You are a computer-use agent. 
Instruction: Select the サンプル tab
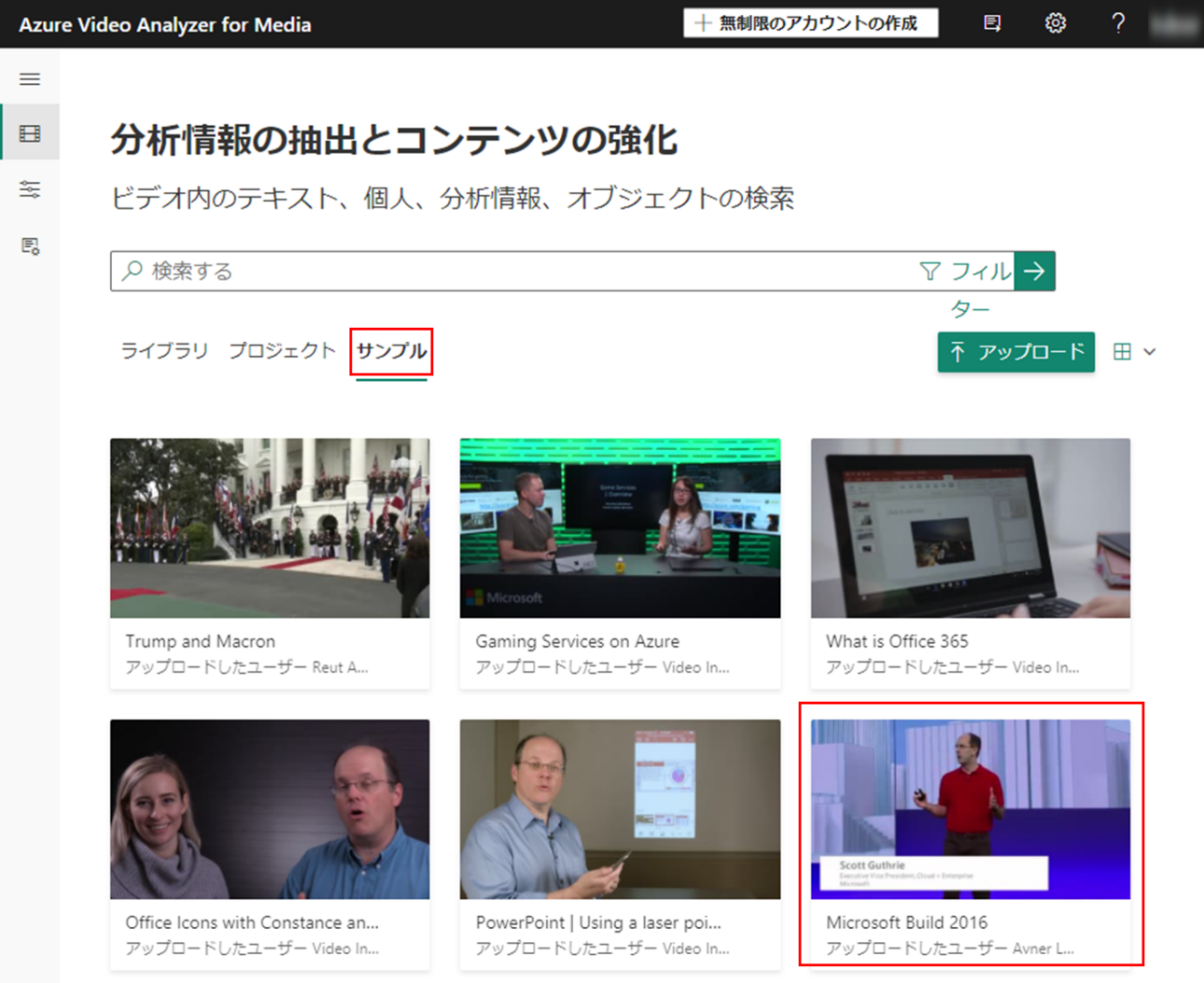pos(392,351)
